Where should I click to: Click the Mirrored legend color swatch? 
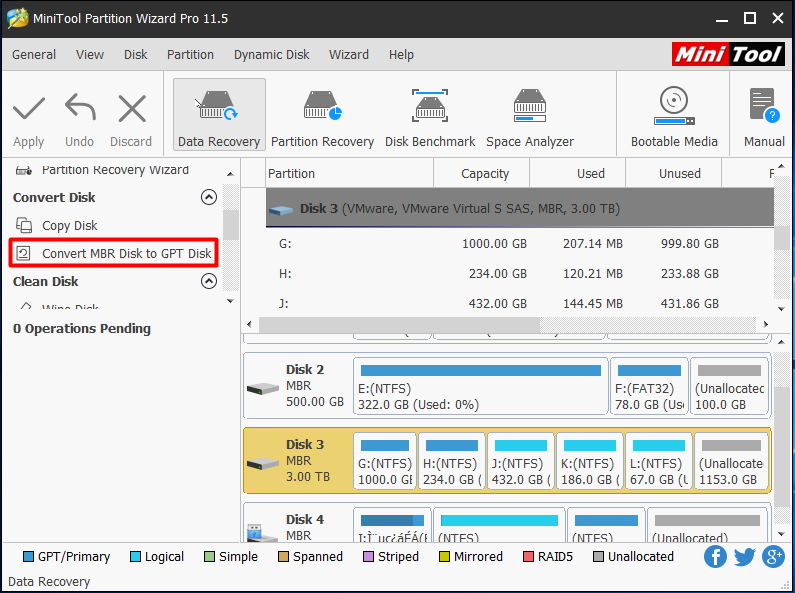tap(444, 557)
